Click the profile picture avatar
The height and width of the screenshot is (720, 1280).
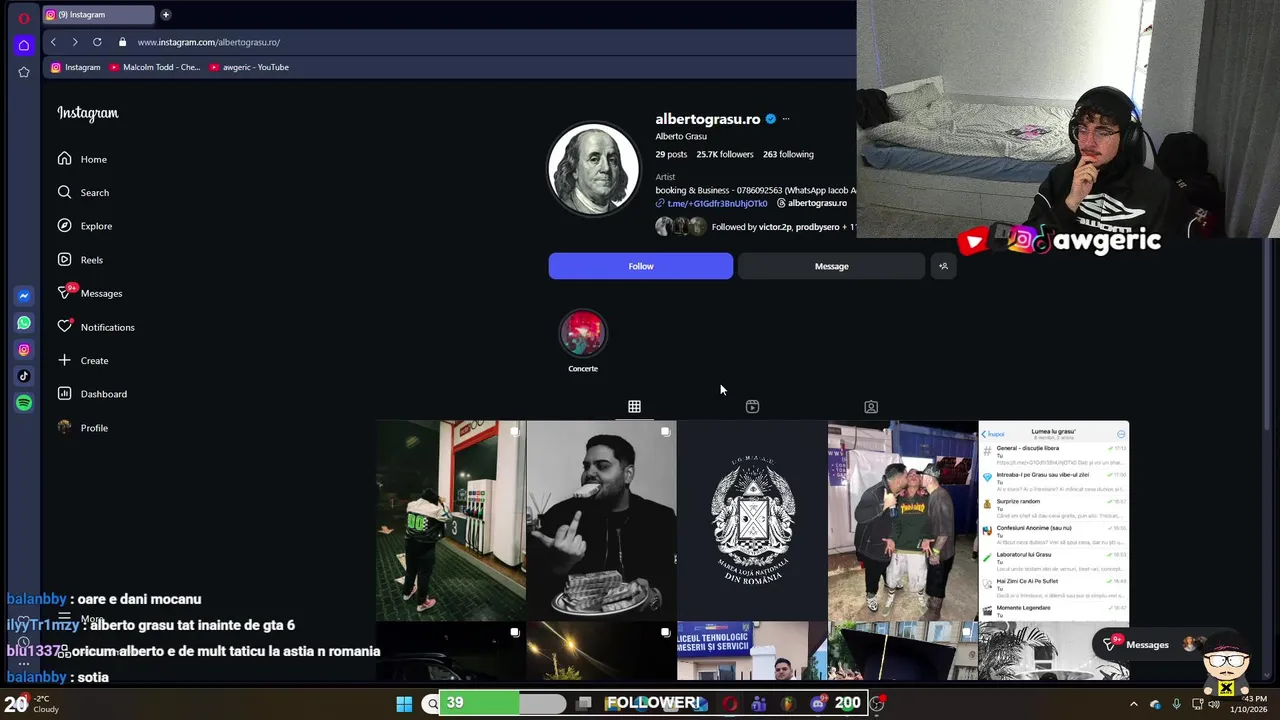(593, 169)
